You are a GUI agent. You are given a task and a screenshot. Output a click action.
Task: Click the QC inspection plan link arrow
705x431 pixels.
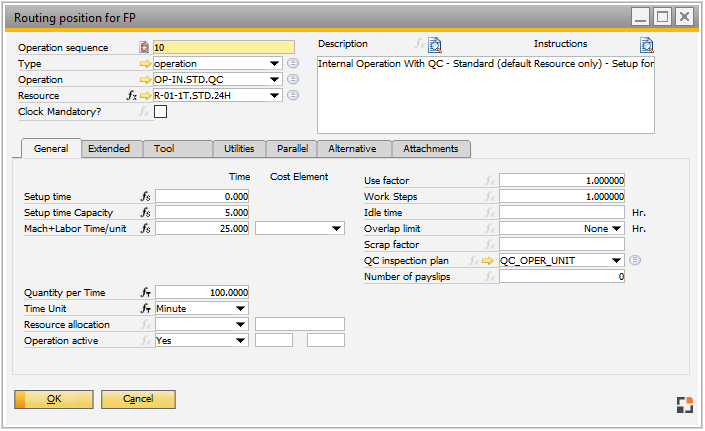pos(490,261)
